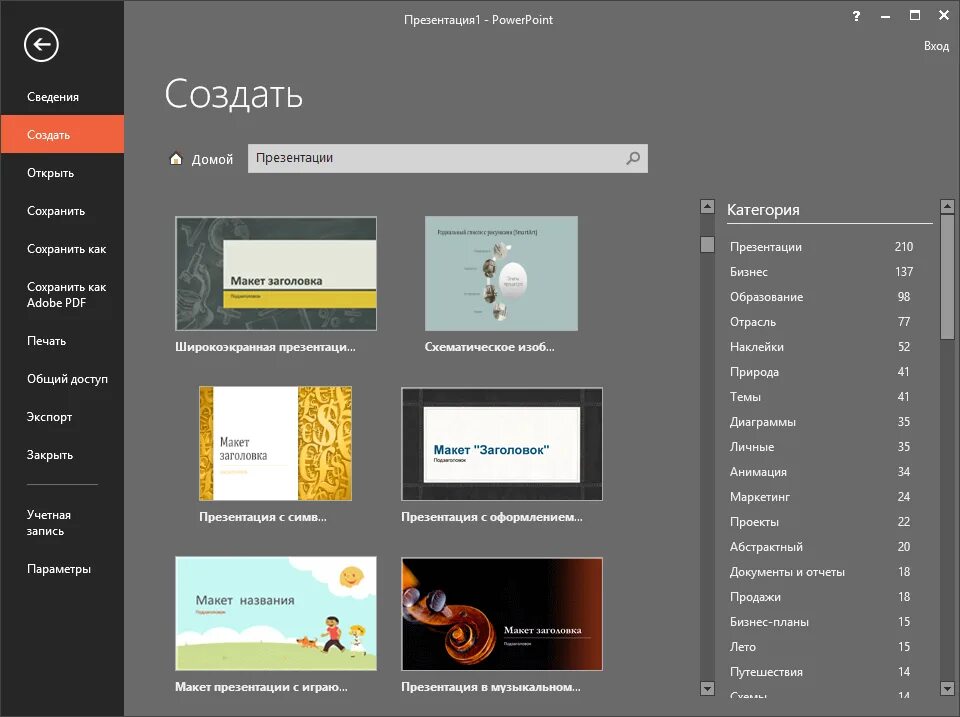Open the Печать section
The image size is (960, 717).
[x=62, y=340]
